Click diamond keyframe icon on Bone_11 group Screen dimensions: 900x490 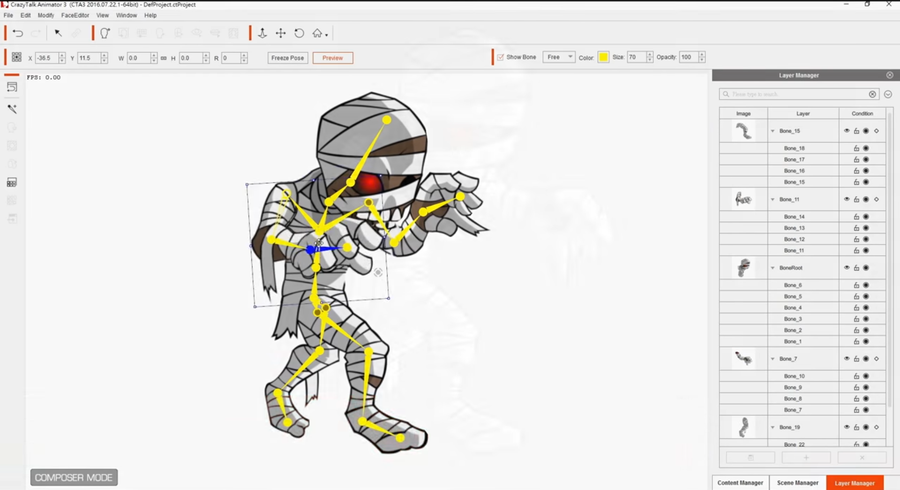(x=876, y=199)
